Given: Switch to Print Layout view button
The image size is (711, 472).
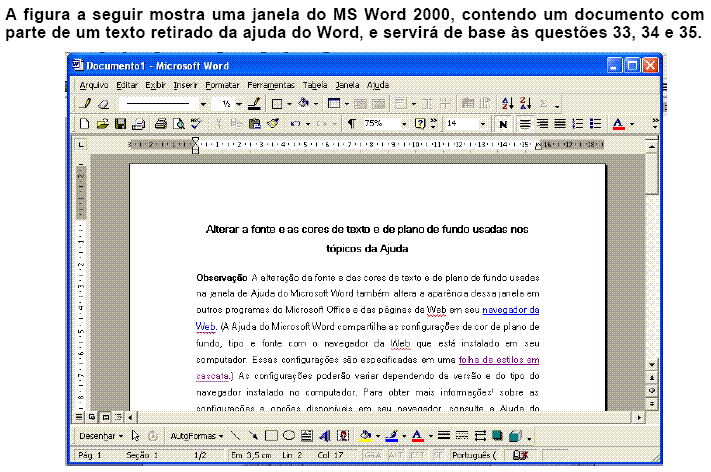Looking at the screenshot, I should coord(105,417).
